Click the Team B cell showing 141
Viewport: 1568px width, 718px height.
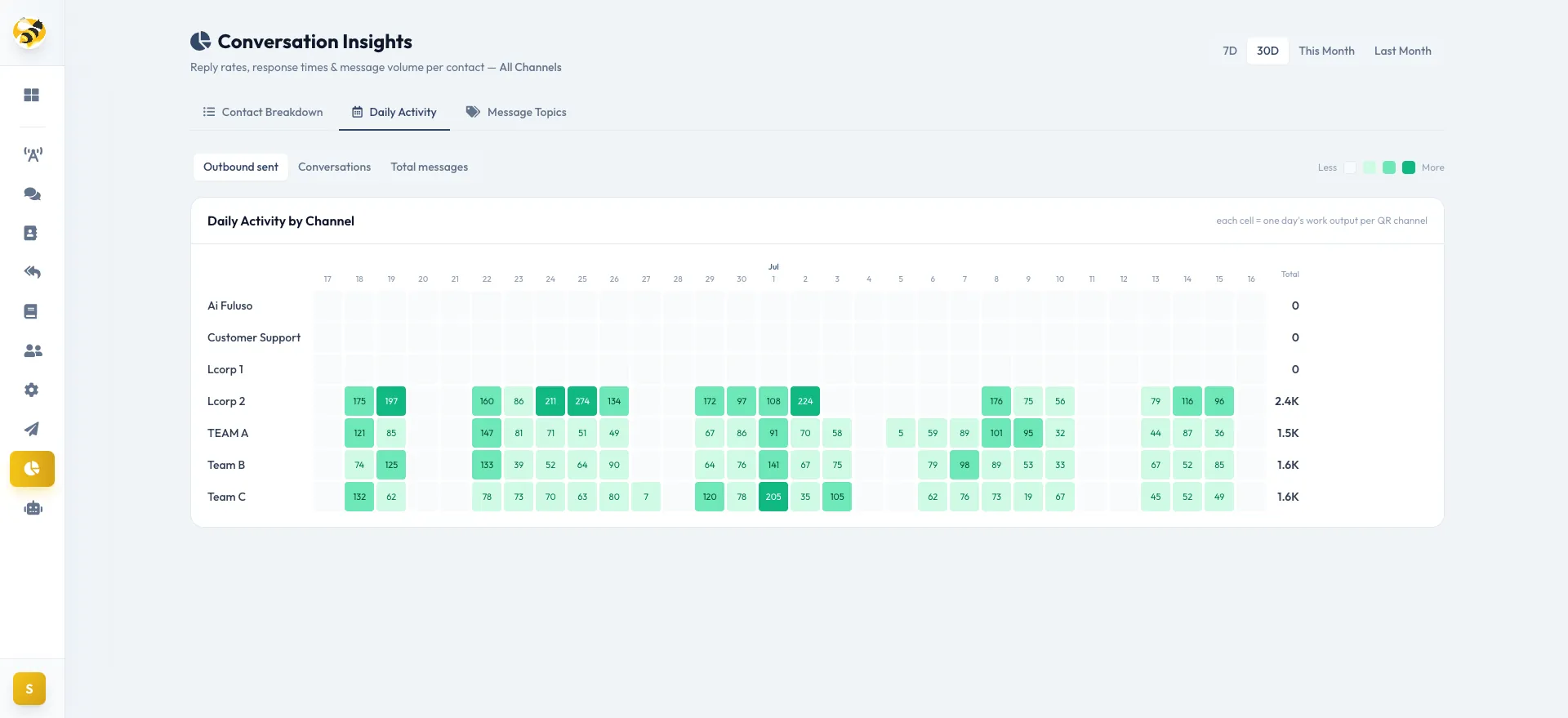click(773, 465)
